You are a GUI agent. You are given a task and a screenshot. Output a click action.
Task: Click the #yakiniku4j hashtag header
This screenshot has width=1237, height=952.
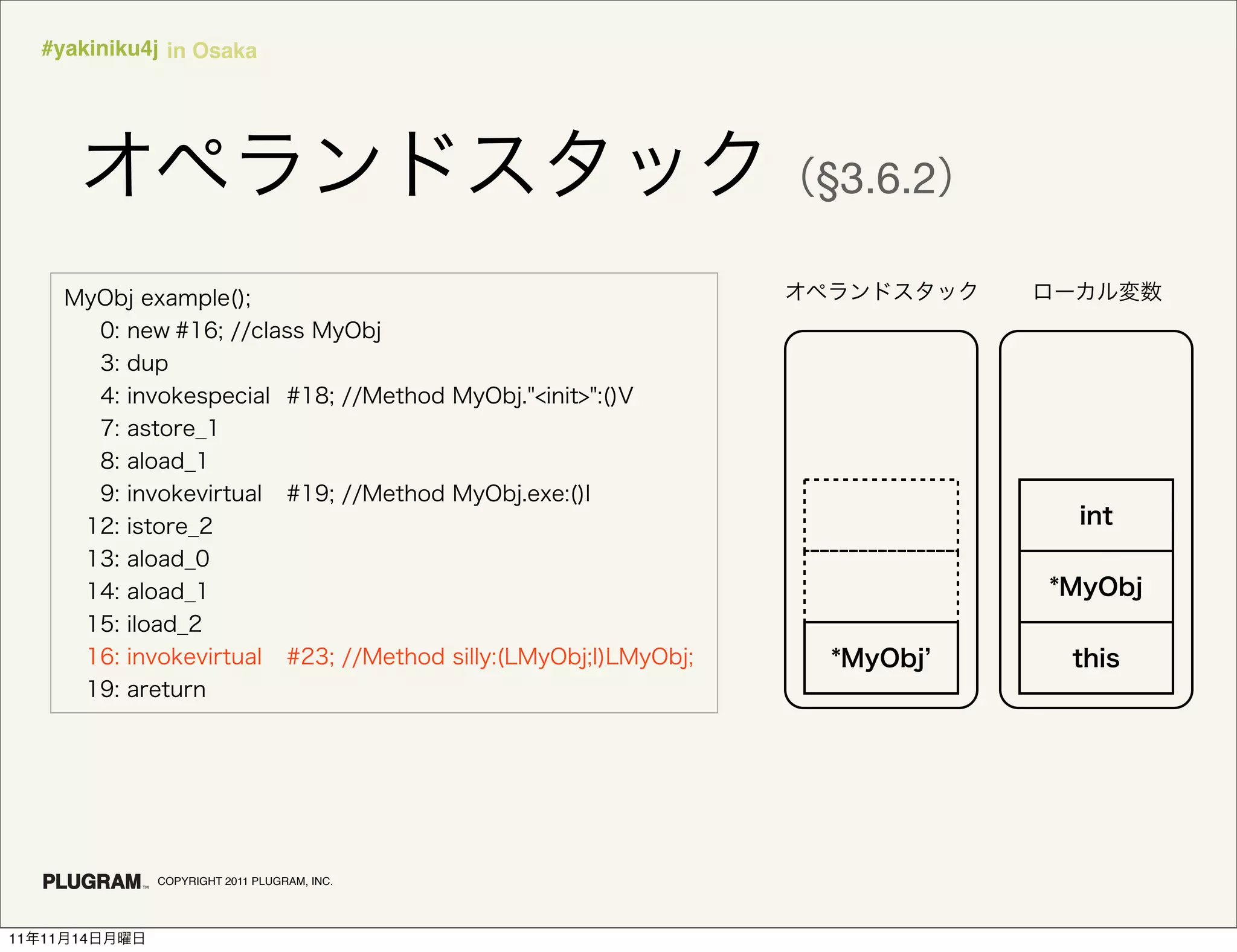coord(100,48)
